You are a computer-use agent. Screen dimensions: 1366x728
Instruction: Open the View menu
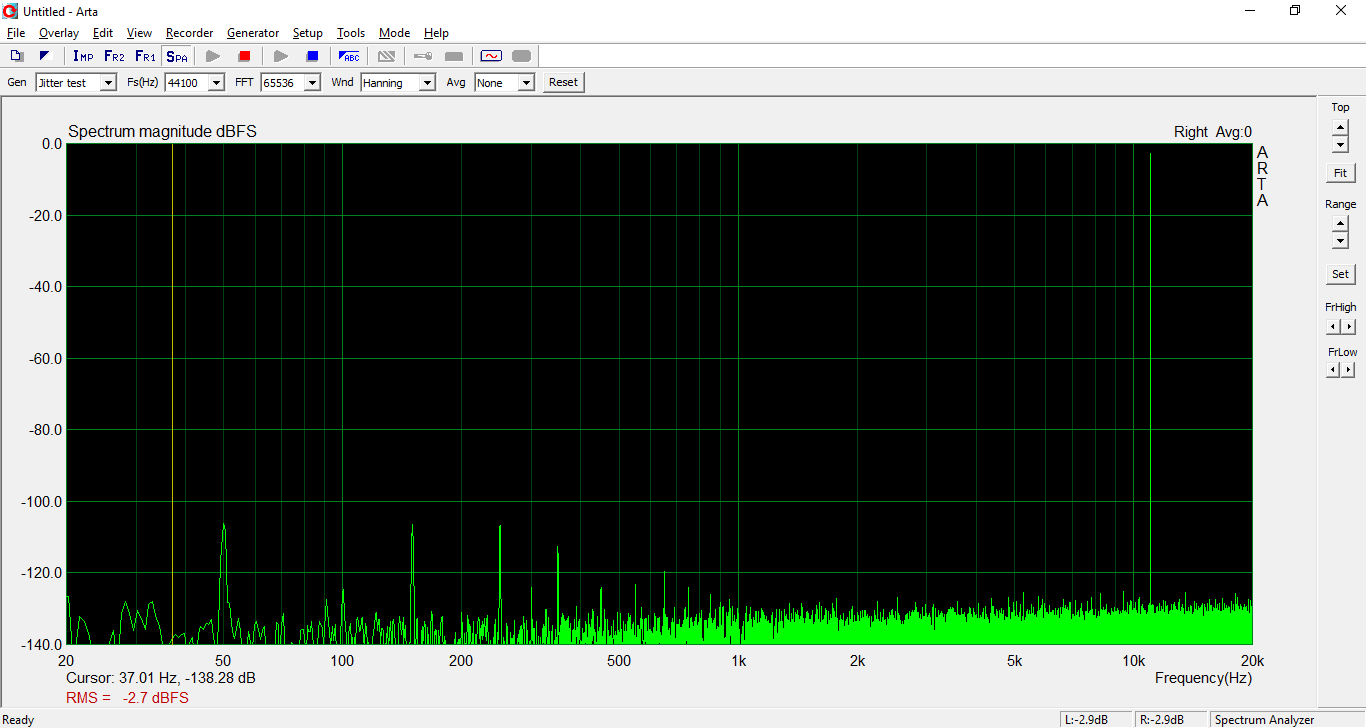pos(140,33)
